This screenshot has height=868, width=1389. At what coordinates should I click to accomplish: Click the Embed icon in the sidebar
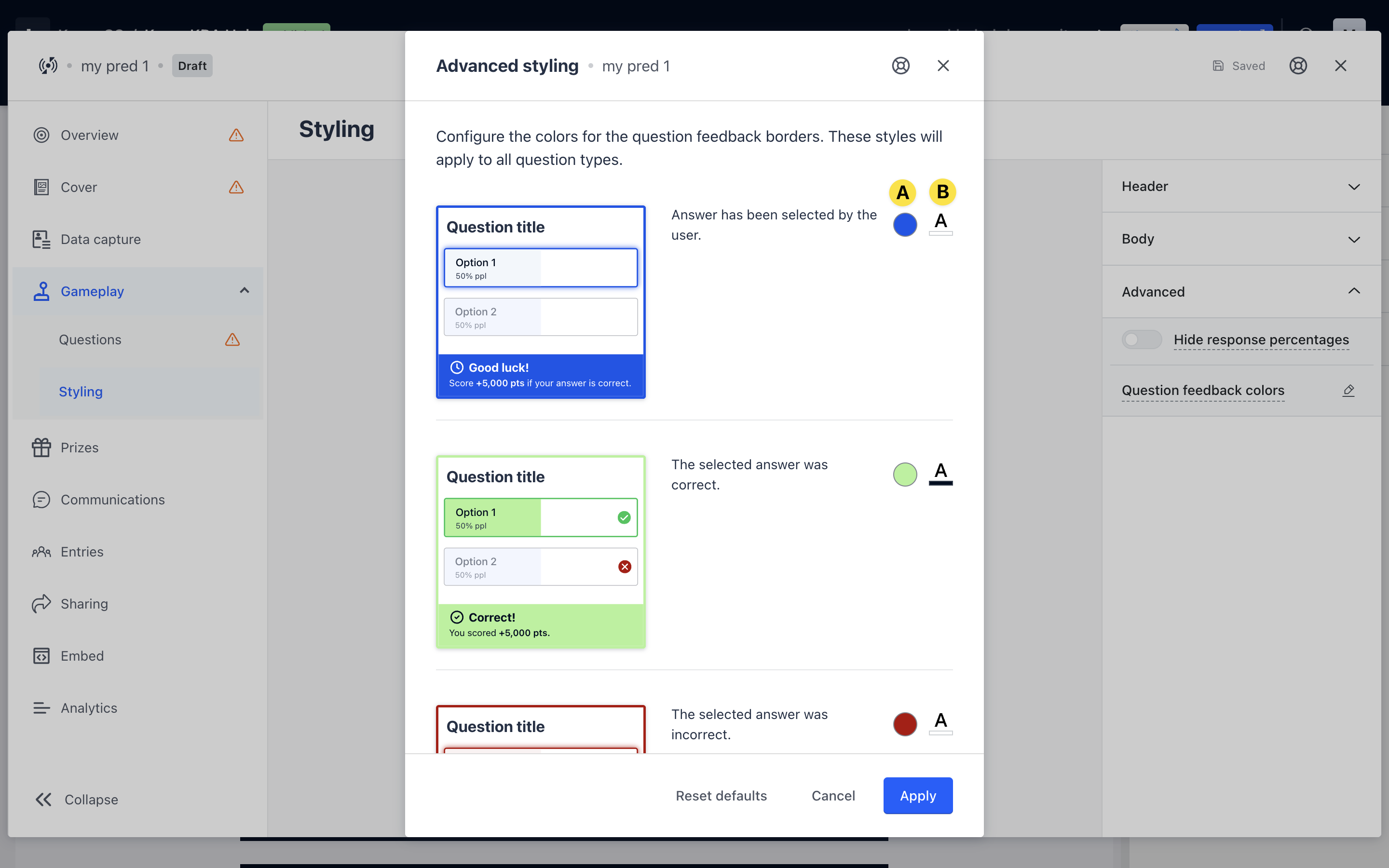(x=41, y=656)
